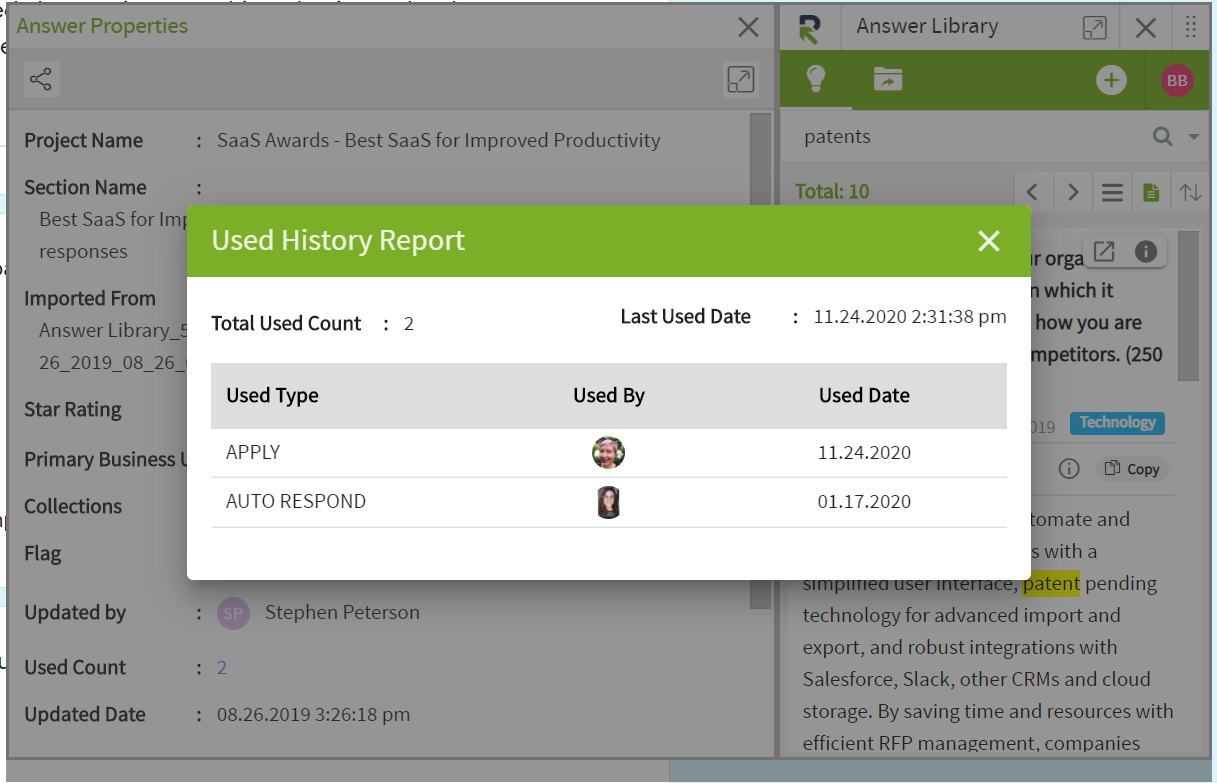The height and width of the screenshot is (783, 1217).
Task: Open the folder share tab in Answer Library
Action: point(887,80)
